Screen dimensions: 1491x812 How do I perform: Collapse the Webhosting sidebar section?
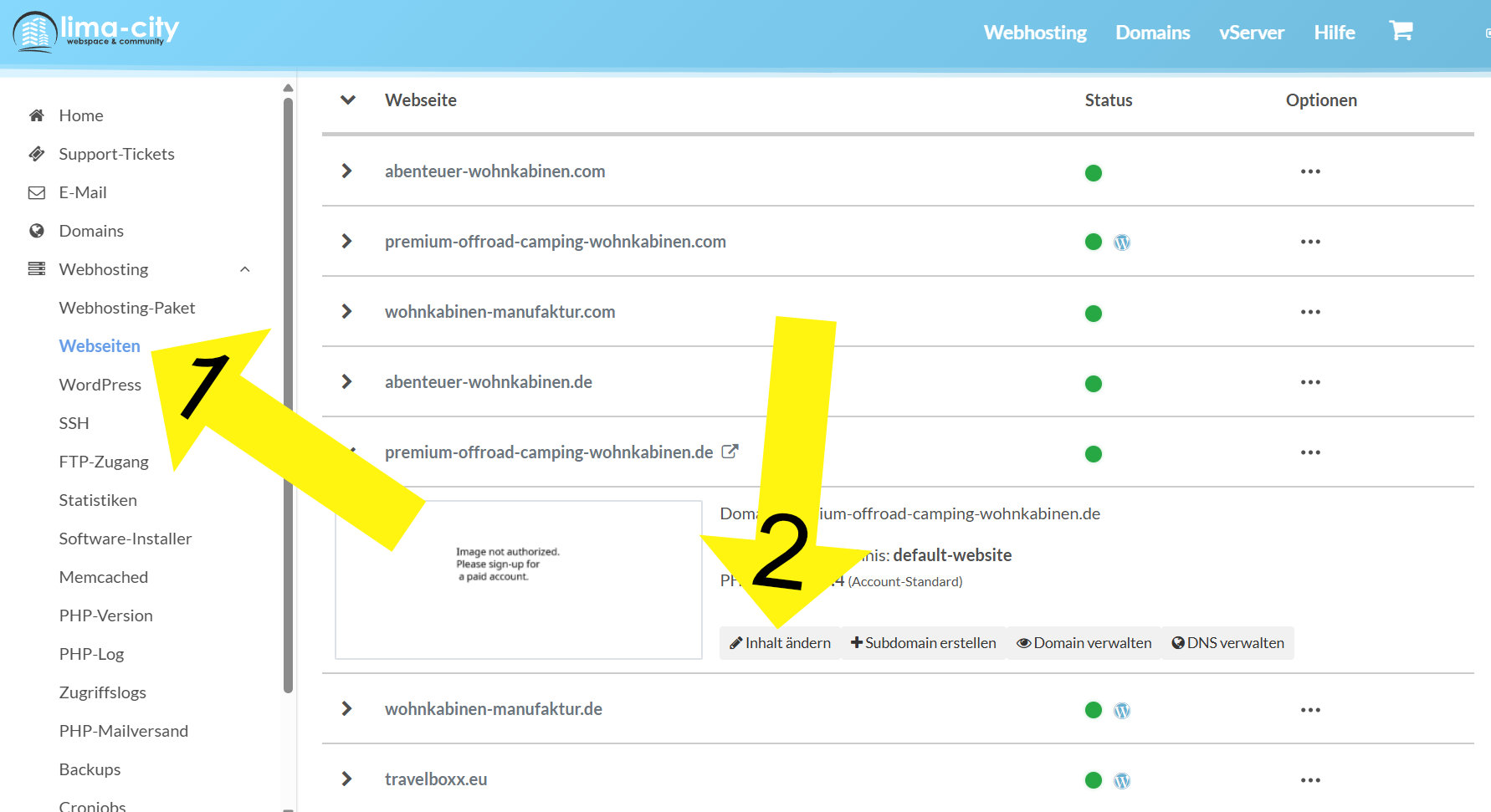tap(244, 269)
